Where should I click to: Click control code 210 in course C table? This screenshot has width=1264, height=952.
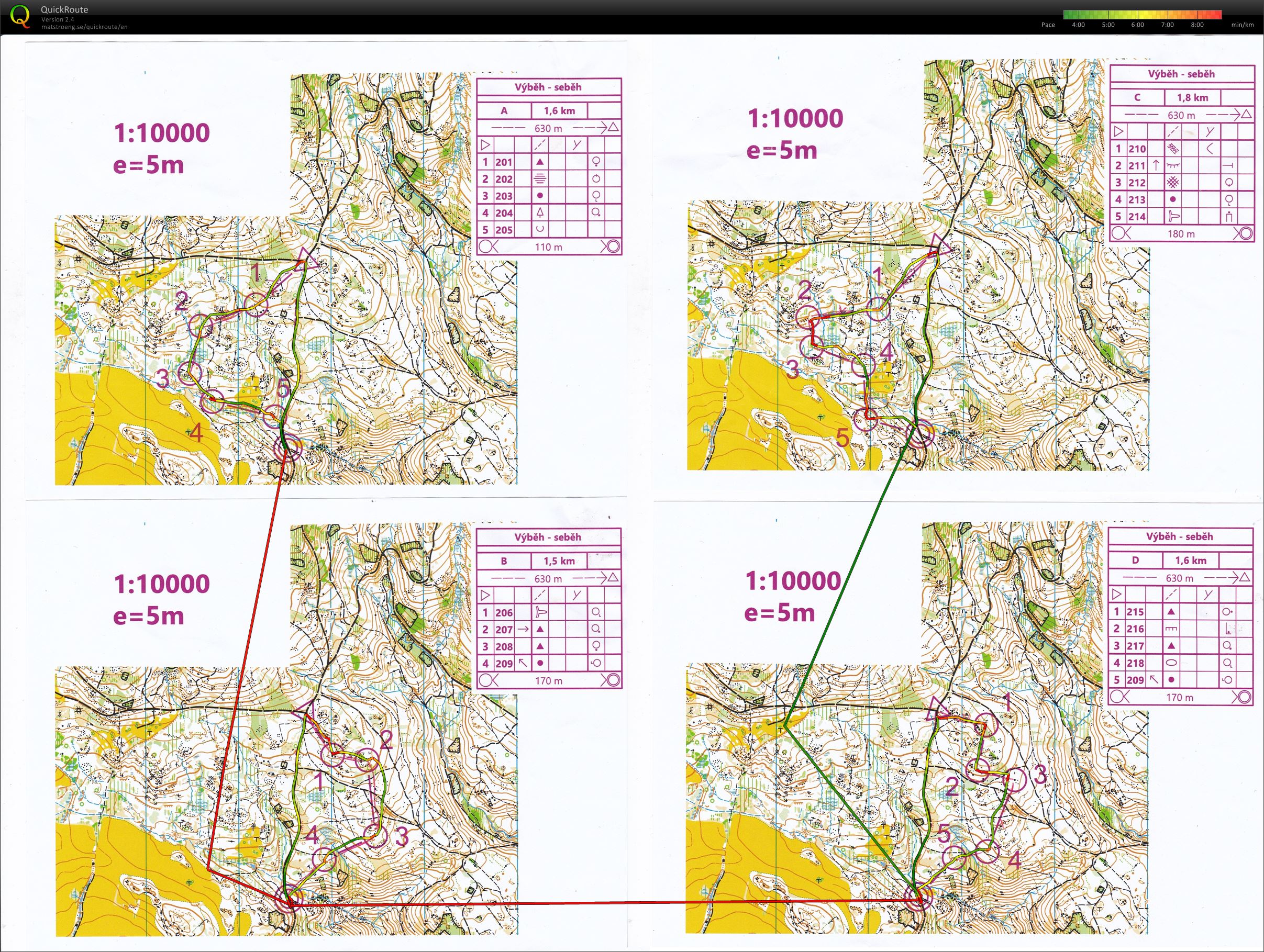1137,149
